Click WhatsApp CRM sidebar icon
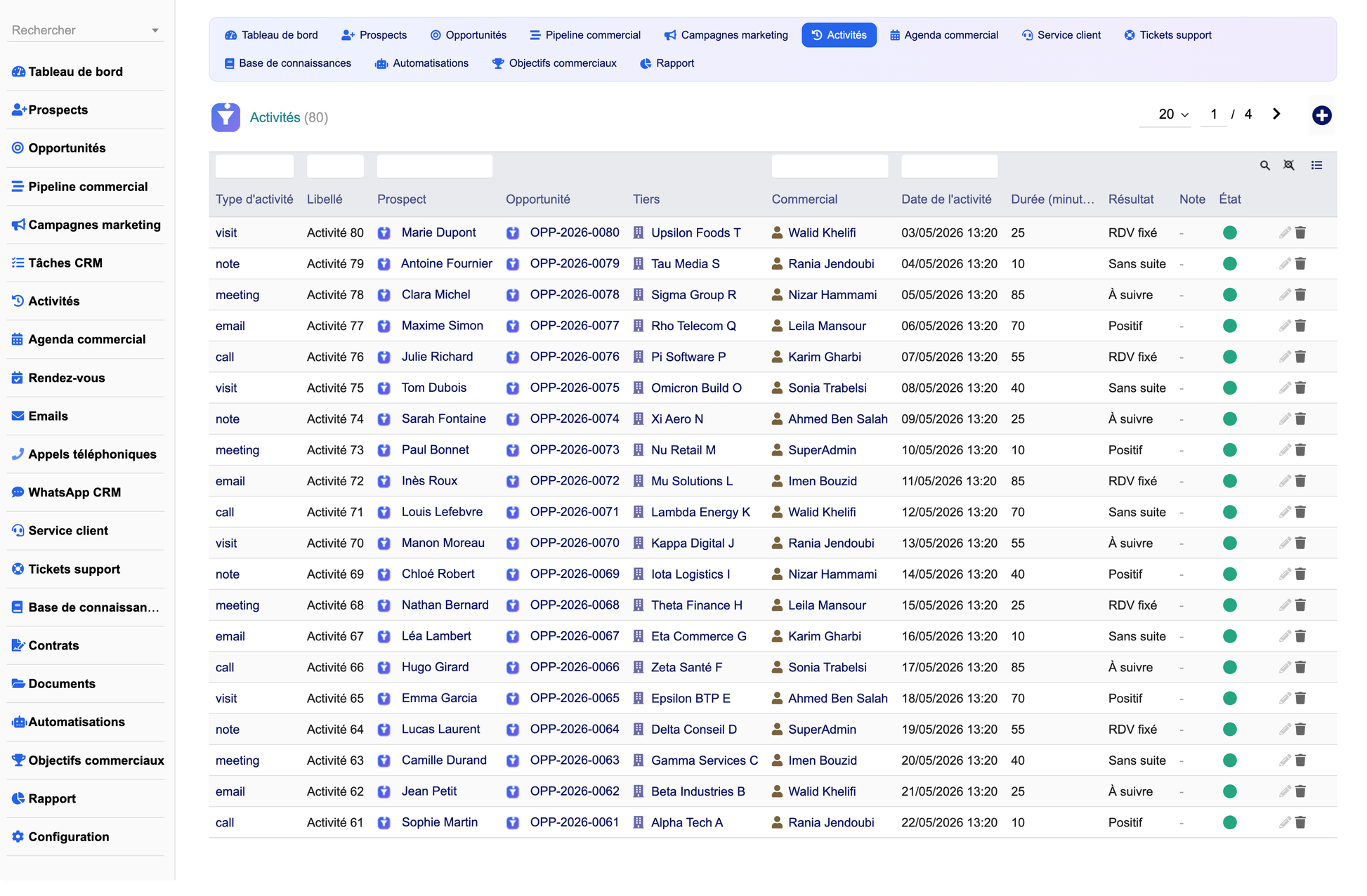Image resolution: width=1367 pixels, height=896 pixels. pos(18,492)
